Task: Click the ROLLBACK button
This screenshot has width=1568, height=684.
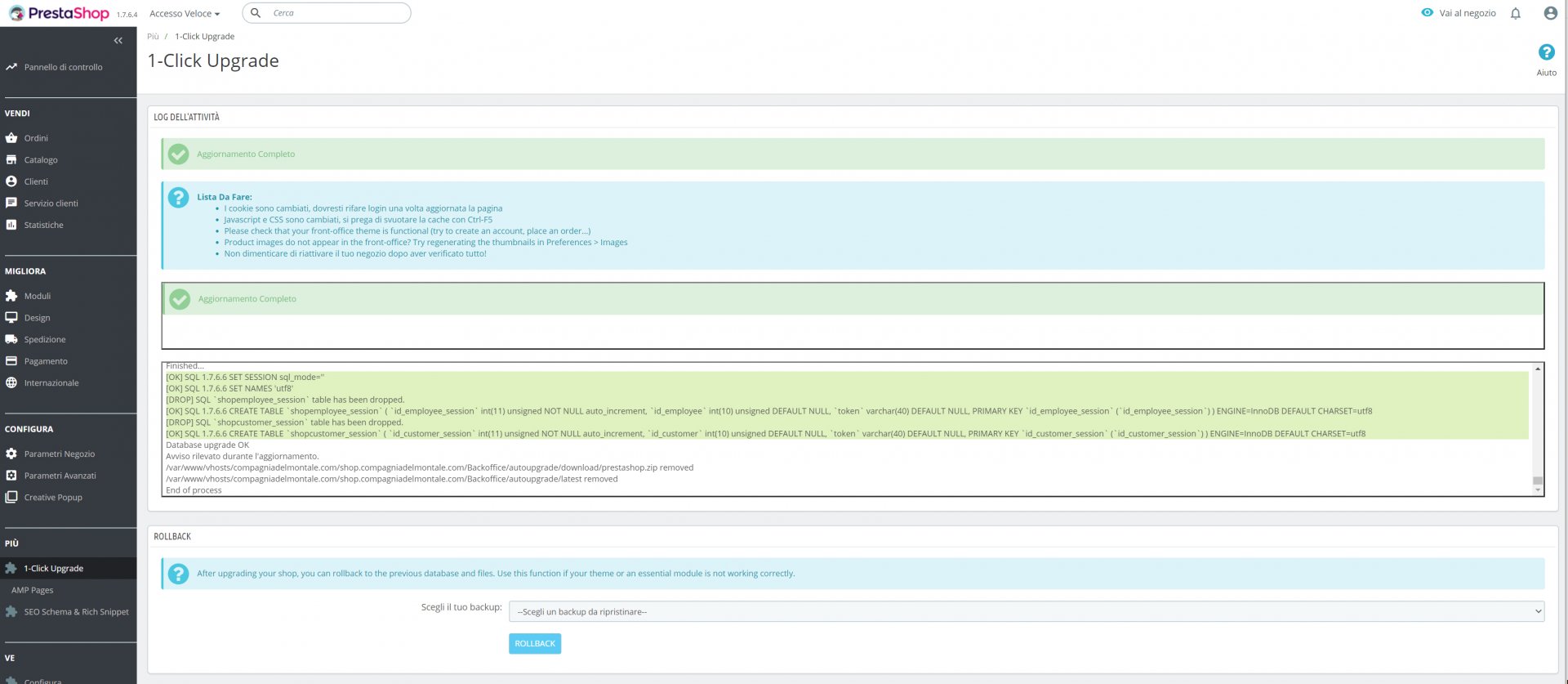Action: tap(535, 644)
